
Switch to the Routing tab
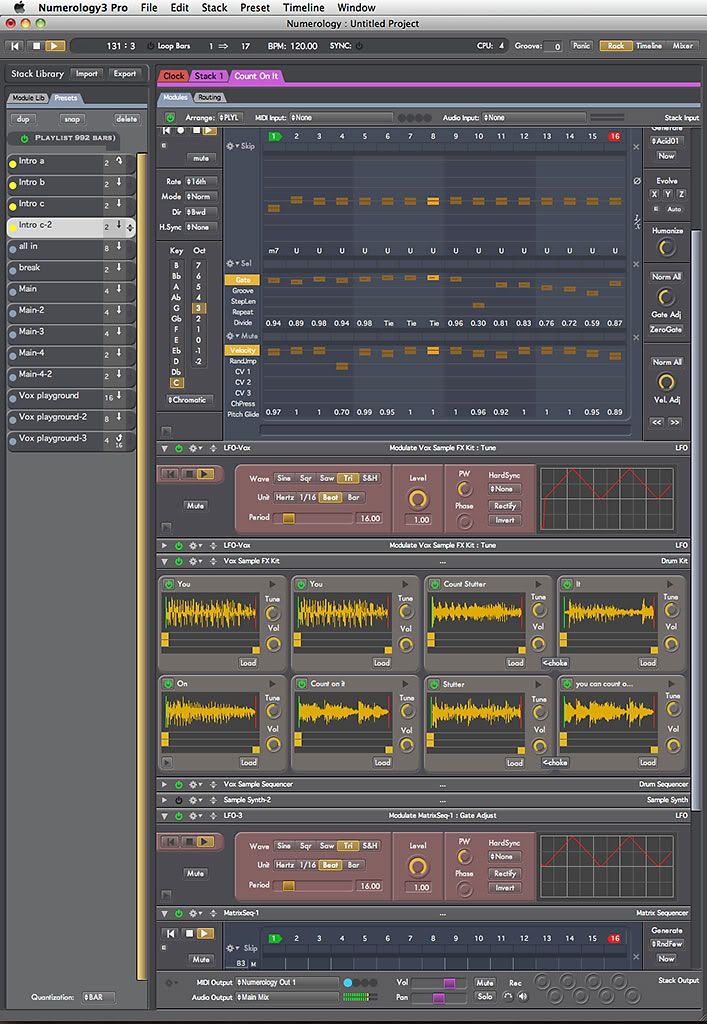coord(209,97)
